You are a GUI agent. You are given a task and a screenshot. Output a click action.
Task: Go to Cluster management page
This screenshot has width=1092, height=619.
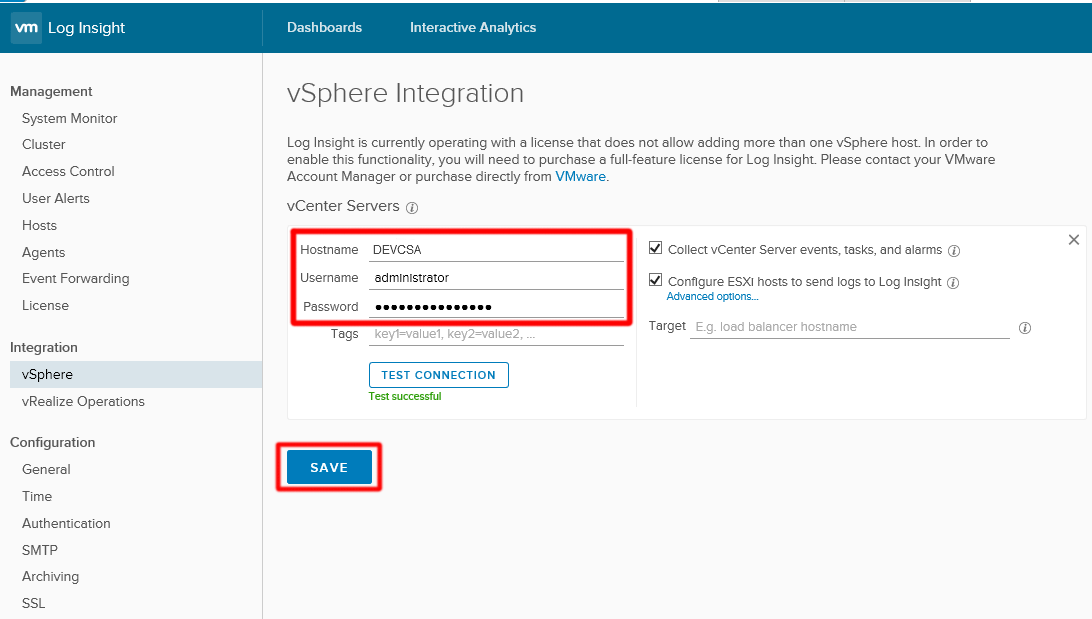click(44, 144)
